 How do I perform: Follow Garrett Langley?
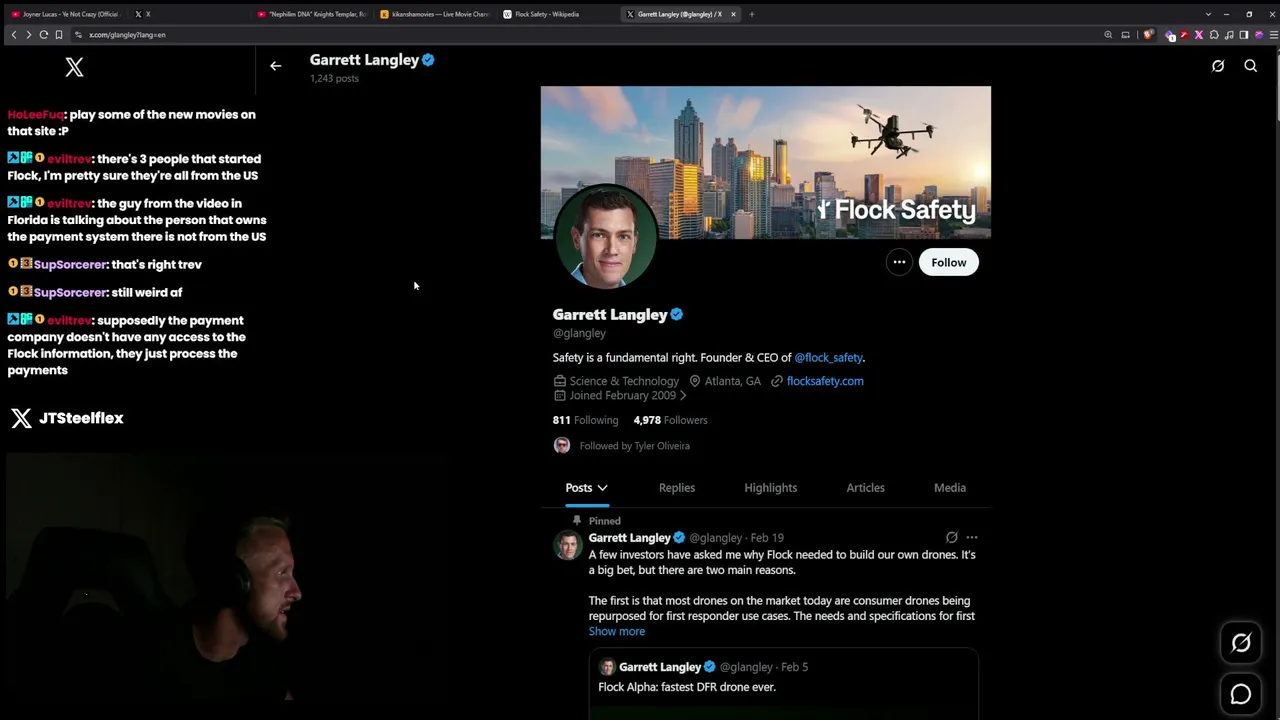[x=948, y=262]
